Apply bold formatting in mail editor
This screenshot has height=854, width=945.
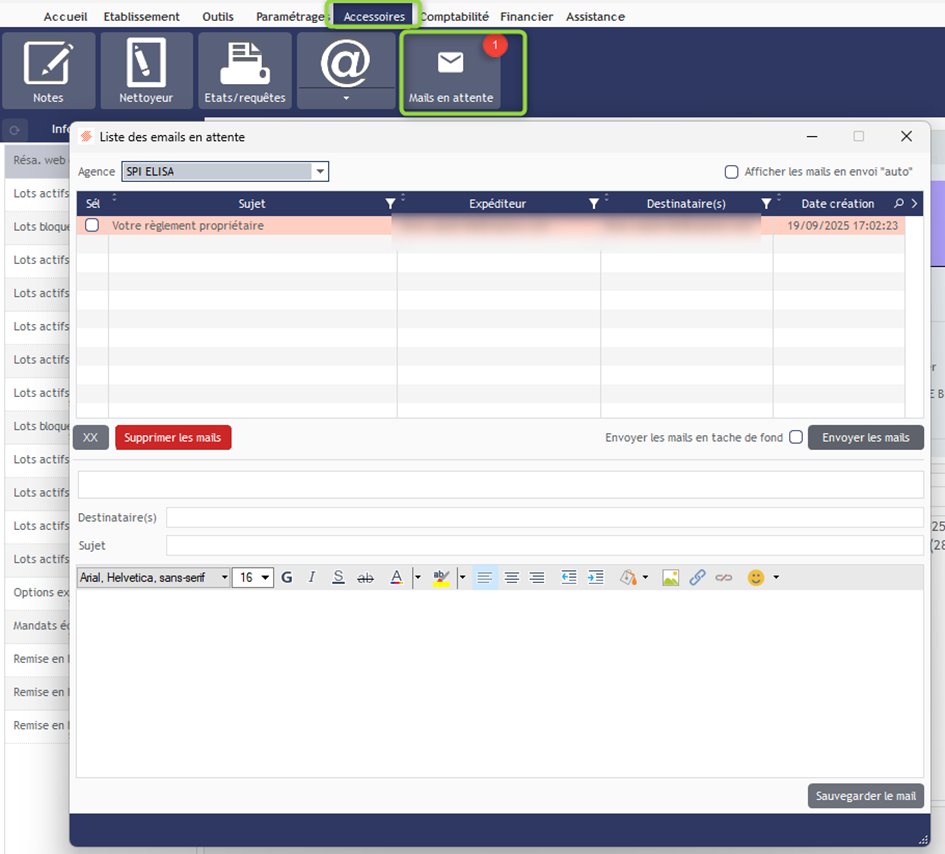pos(287,578)
